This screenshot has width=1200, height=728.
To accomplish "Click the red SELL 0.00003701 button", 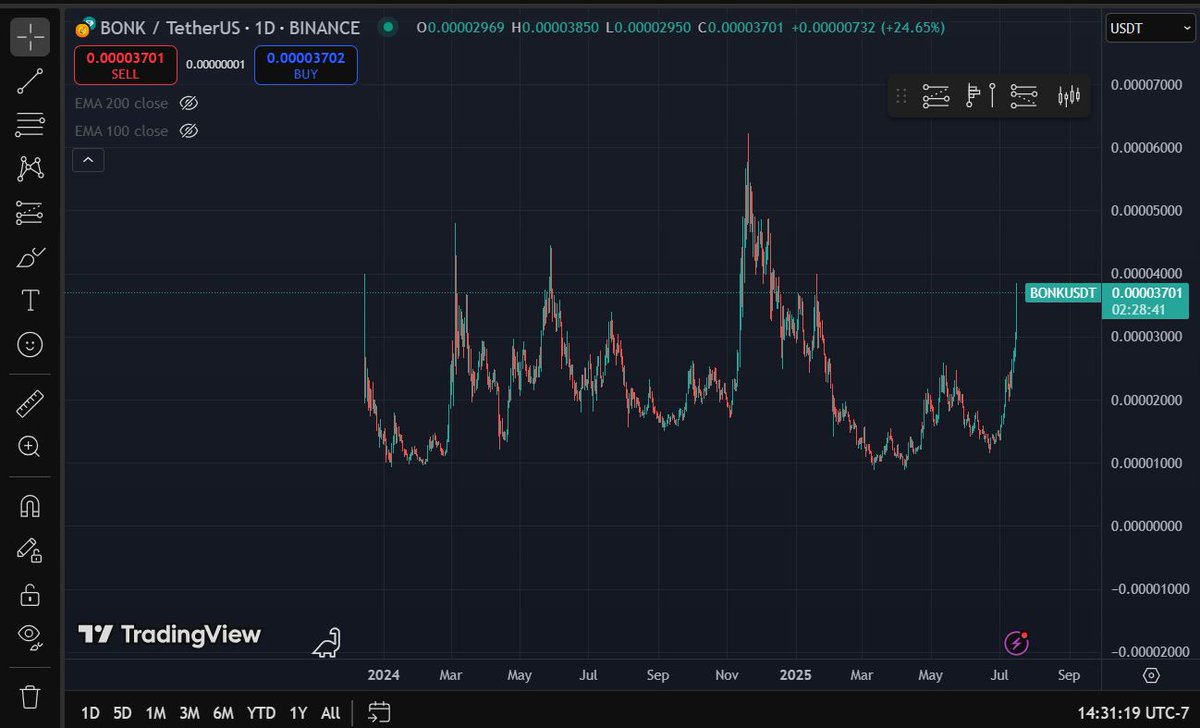I will pyautogui.click(x=125, y=65).
